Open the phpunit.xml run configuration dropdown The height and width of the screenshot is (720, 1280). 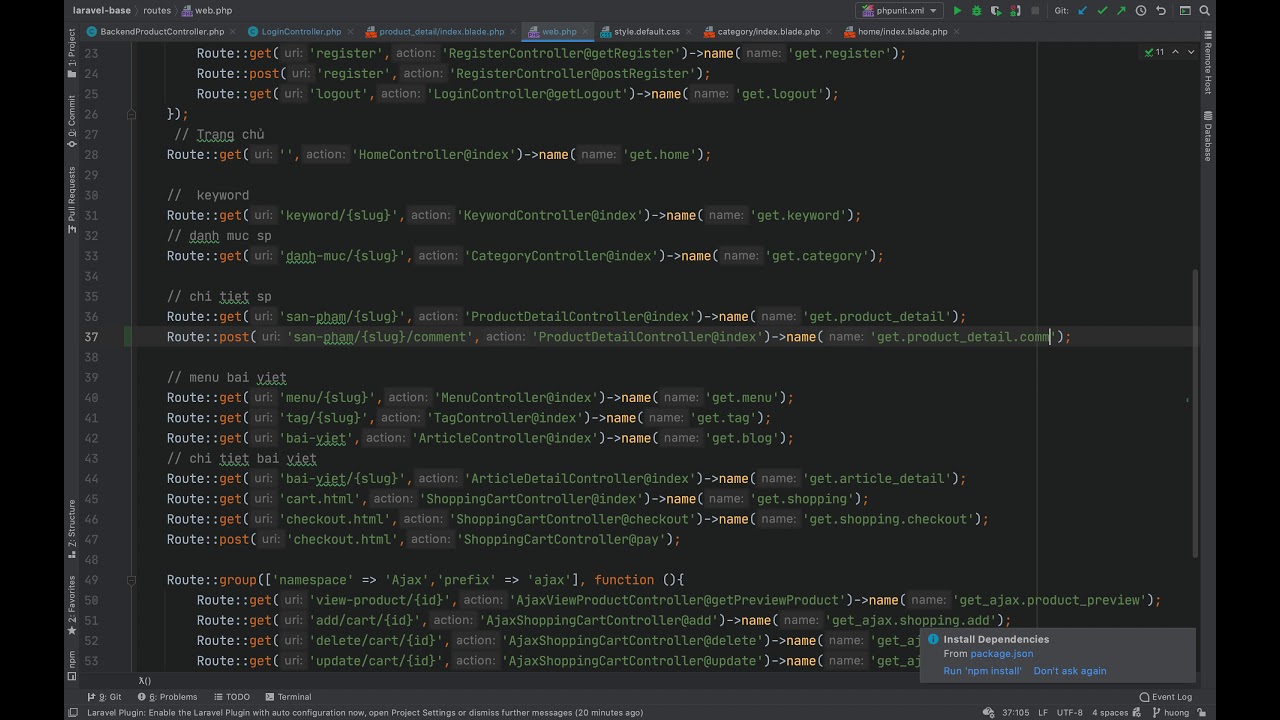click(899, 11)
